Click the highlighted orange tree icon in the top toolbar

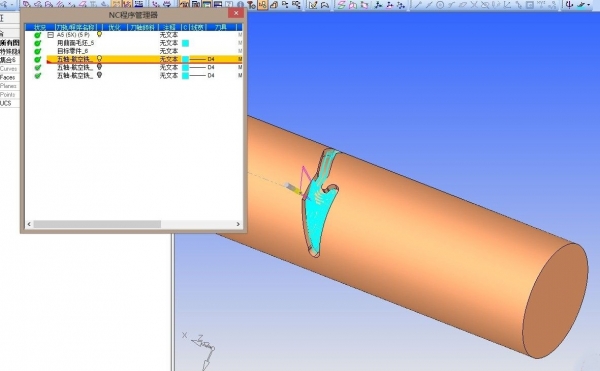tap(262, 5)
